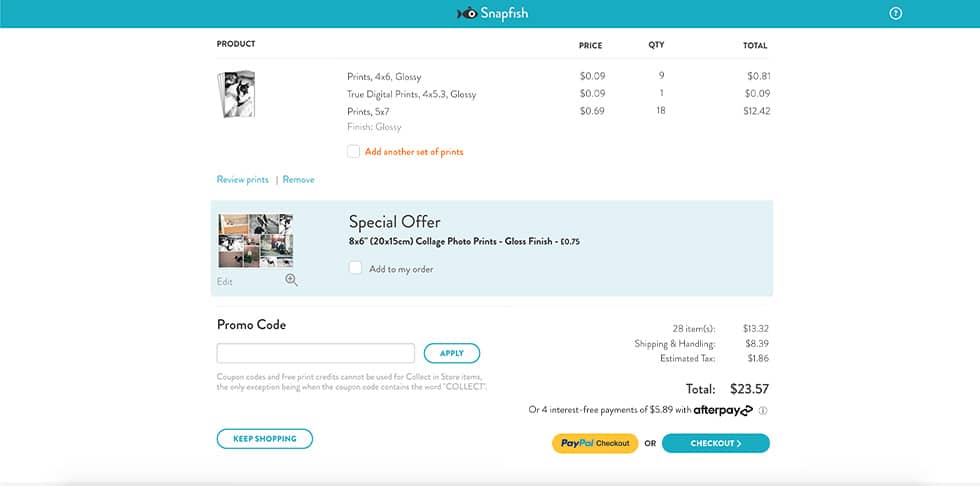Screen dimensions: 980x486
Task: Proceed with the teal Checkout button
Action: pyautogui.click(x=716, y=443)
